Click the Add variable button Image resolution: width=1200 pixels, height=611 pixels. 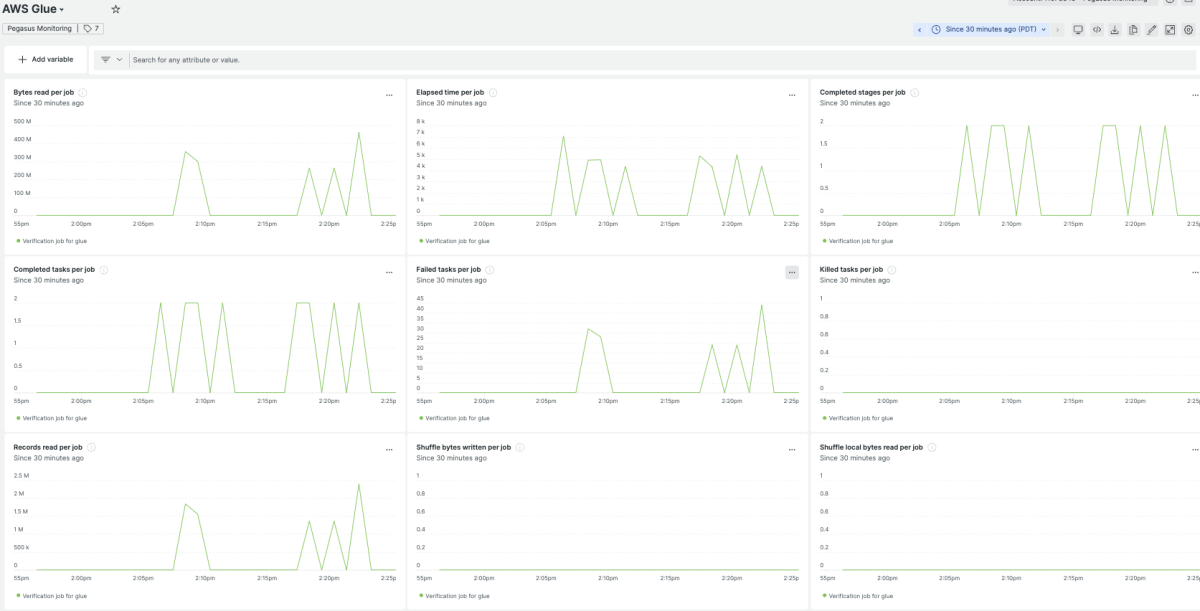coord(45,60)
